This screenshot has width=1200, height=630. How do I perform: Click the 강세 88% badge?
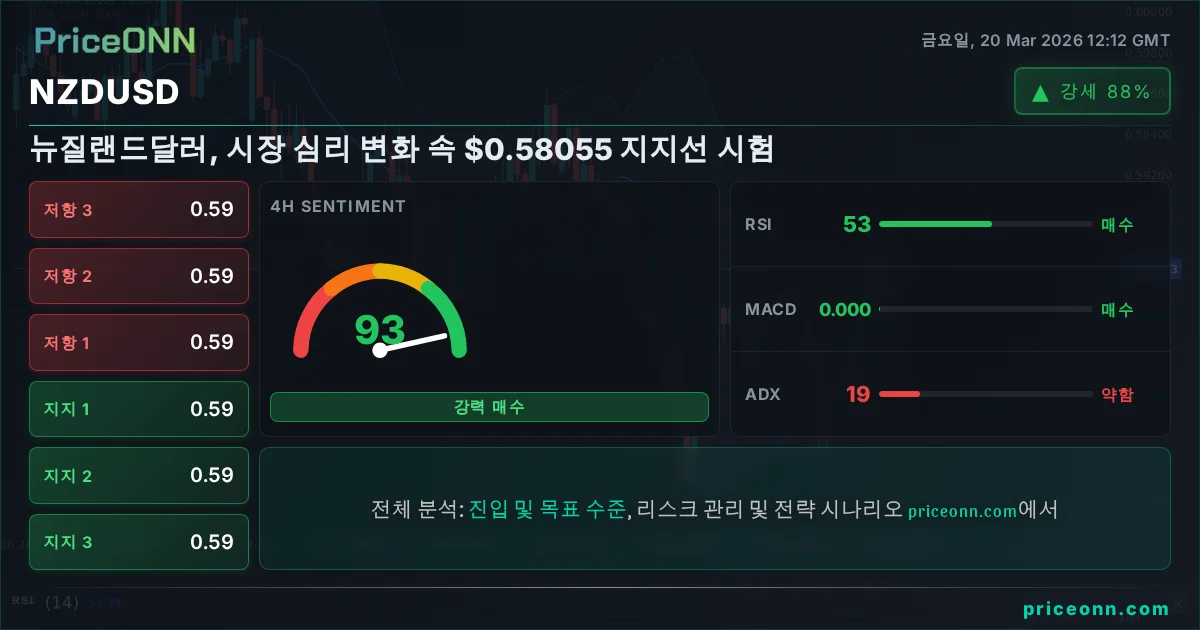pyautogui.click(x=1092, y=92)
